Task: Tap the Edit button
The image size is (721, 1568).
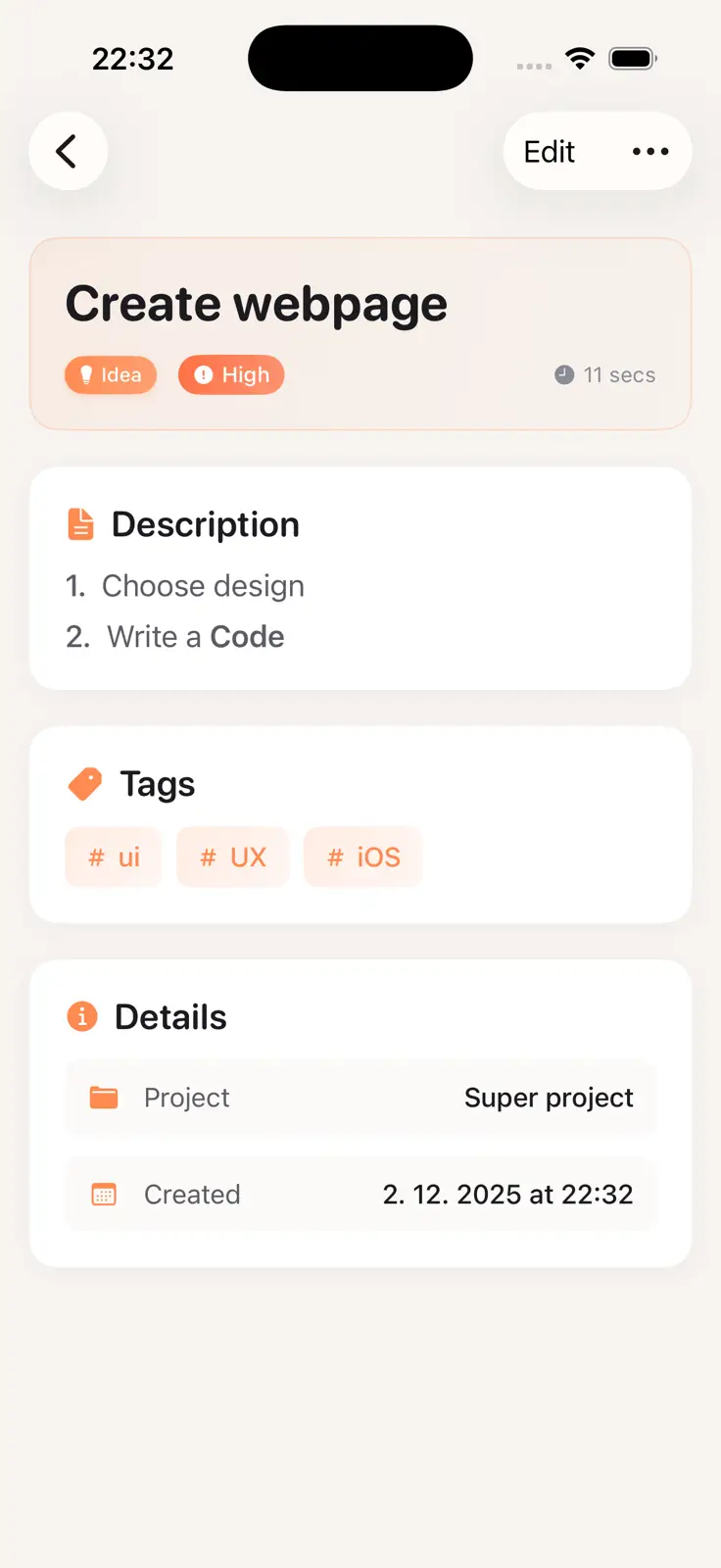Action: coord(548,151)
